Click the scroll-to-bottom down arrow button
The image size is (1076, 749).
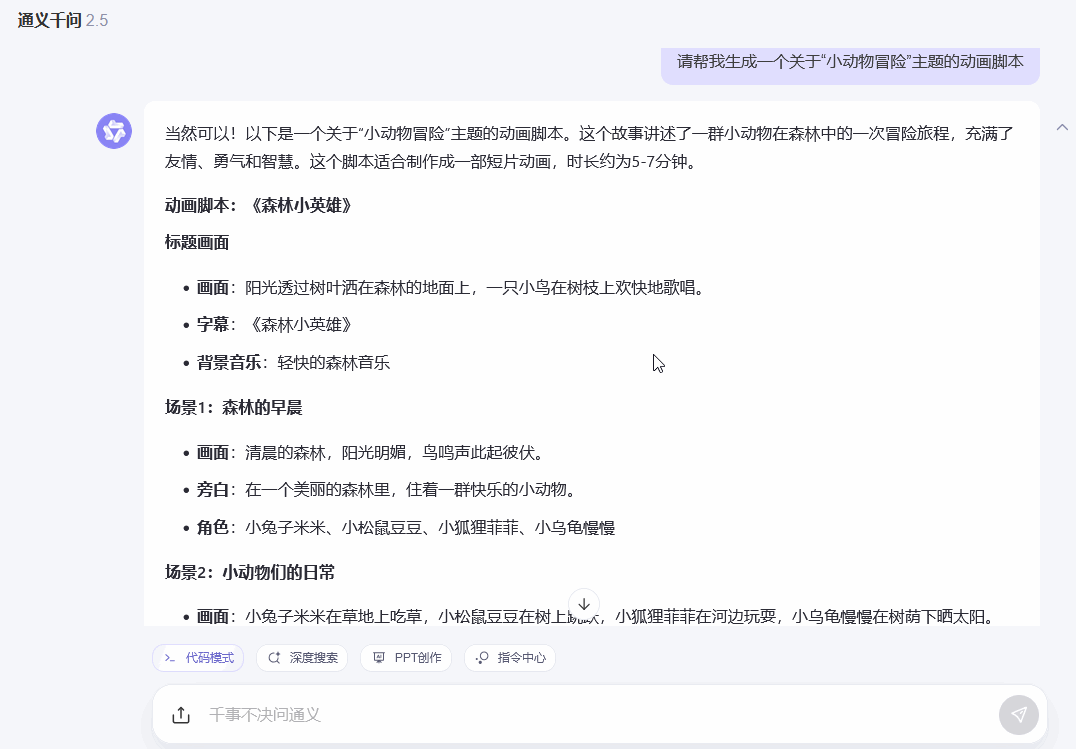point(584,604)
